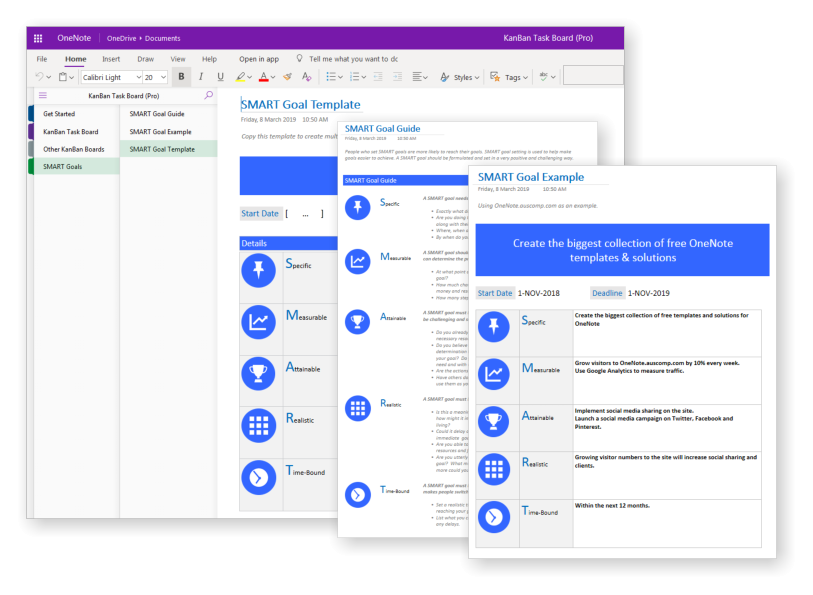The width and height of the screenshot is (813, 595).
Task: Open the SMART Goal Guide page
Action: (x=160, y=113)
